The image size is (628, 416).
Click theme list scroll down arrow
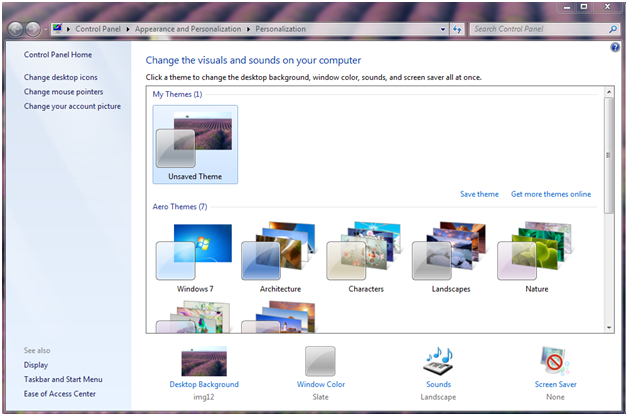click(609, 327)
